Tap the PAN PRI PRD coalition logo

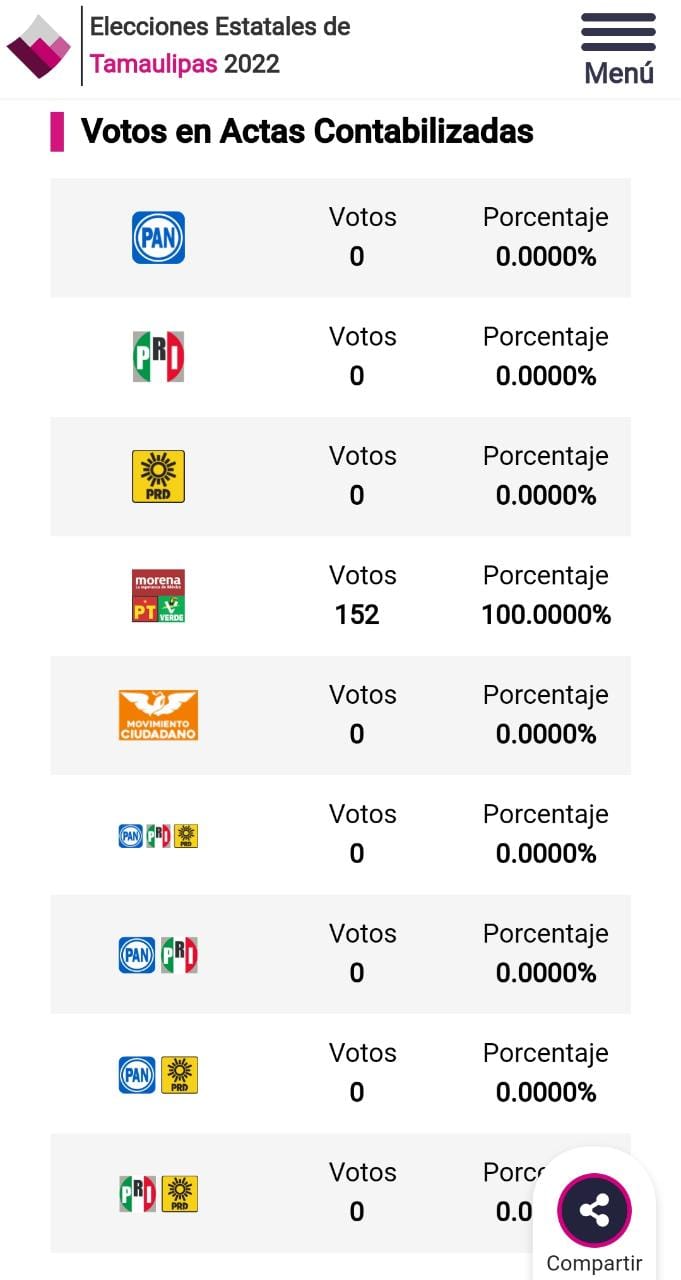[x=158, y=835]
